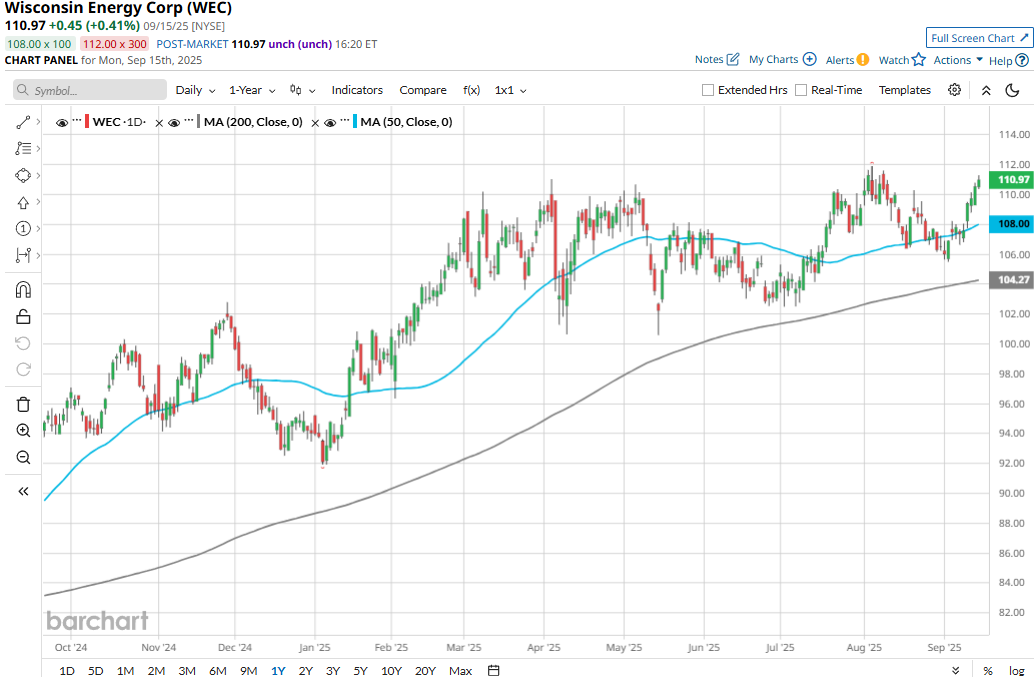Toggle percent scale button

coord(988,670)
